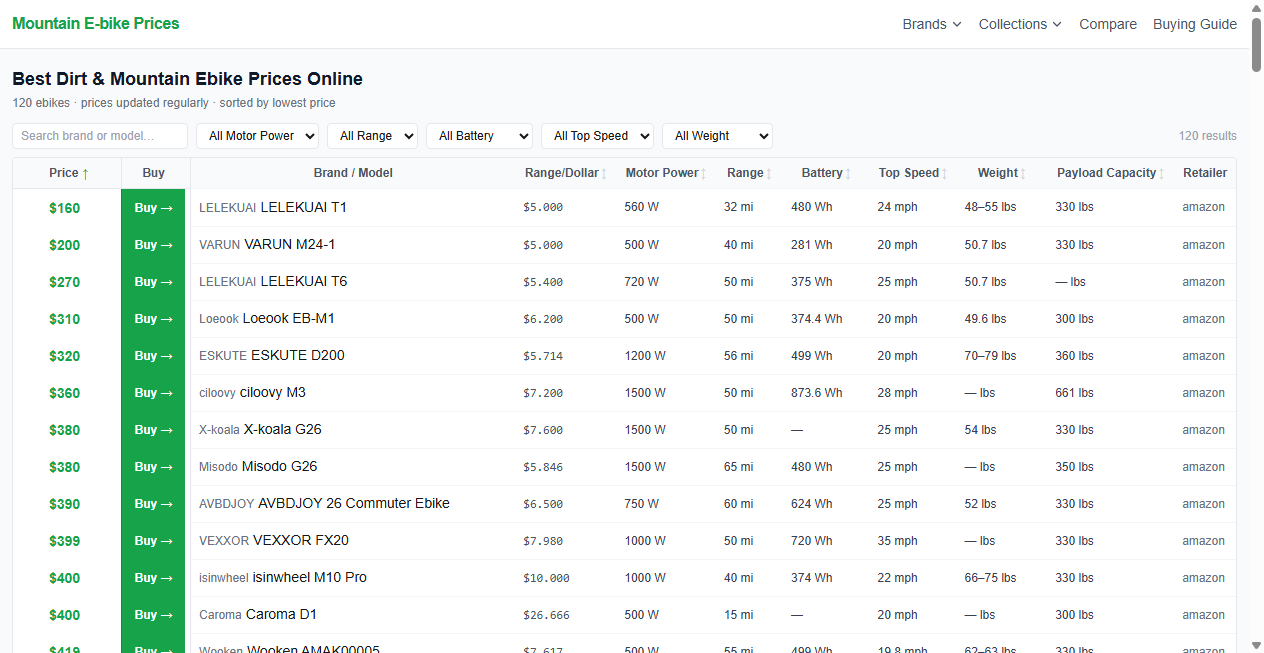The image size is (1264, 653).
Task: Click the $26.666 range/dollar value
Action: tap(546, 615)
